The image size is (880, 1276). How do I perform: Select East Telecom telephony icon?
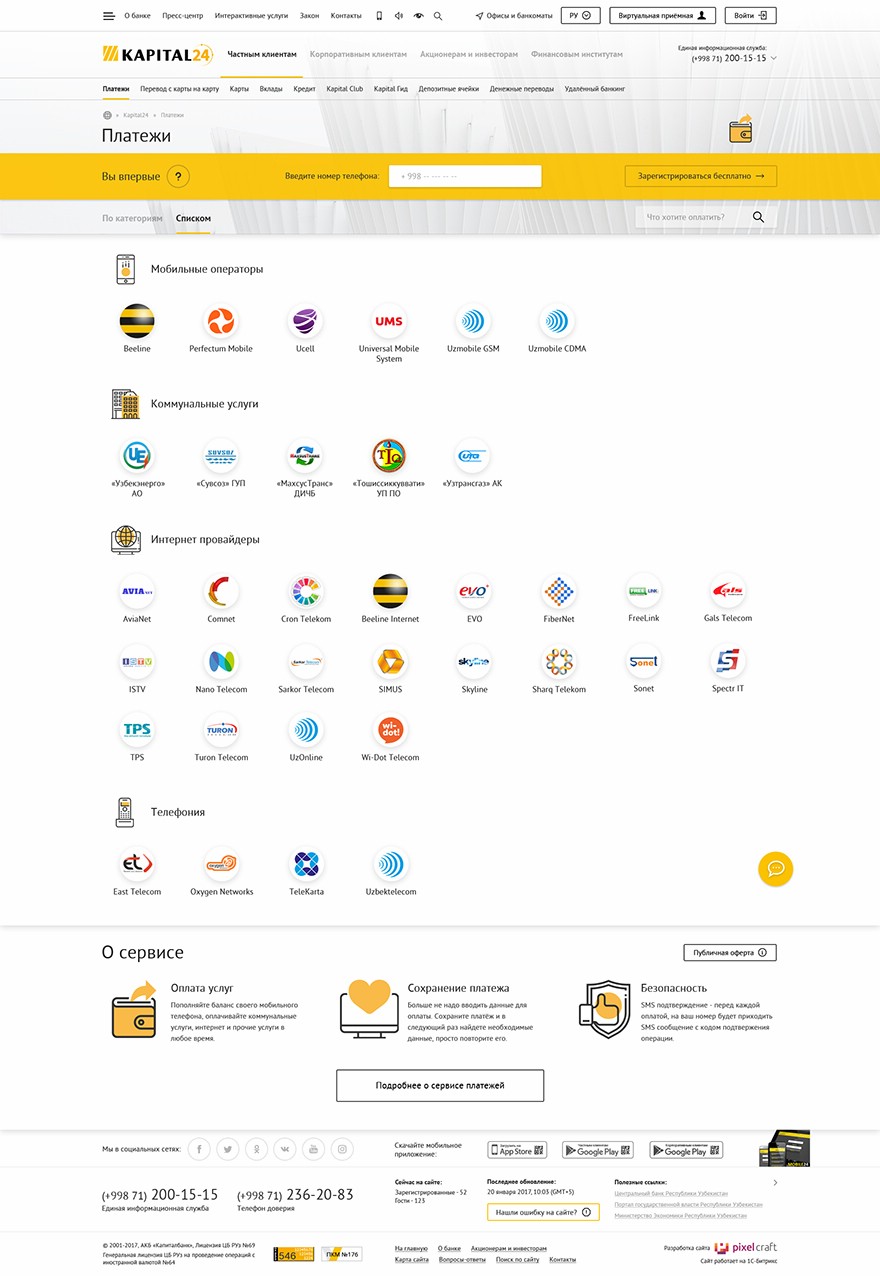click(137, 864)
